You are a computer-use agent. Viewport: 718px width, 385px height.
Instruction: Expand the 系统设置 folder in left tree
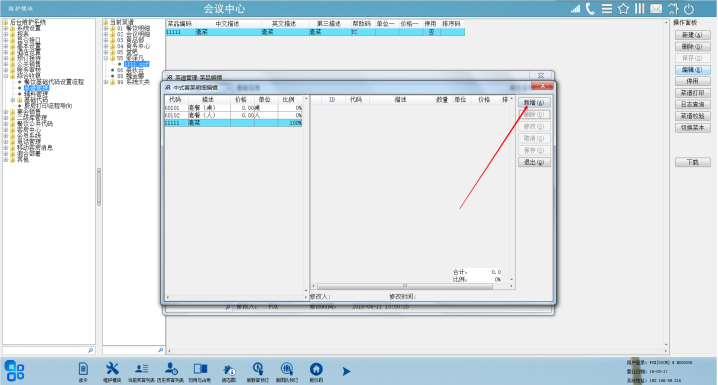coord(5,28)
